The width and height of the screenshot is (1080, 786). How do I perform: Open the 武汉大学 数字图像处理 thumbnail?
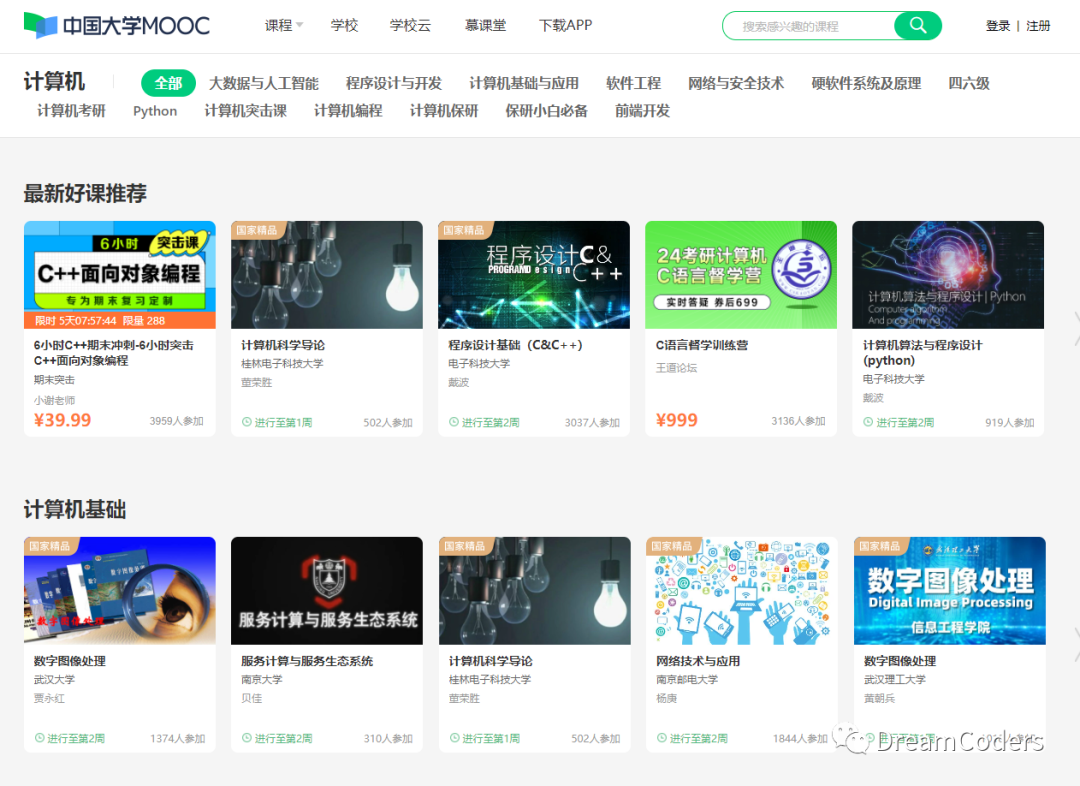point(120,591)
